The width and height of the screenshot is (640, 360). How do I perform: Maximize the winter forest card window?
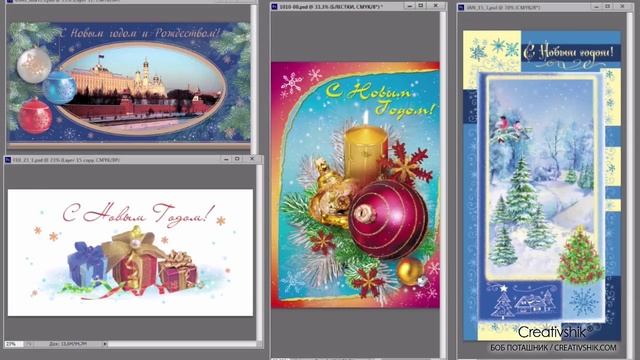[x=608, y=7]
